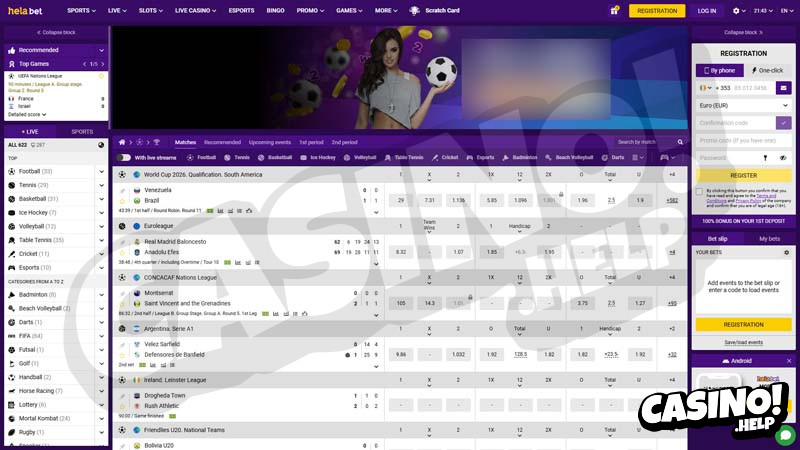This screenshot has height=450, width=800.
Task: Select the One-click registration option
Action: click(x=767, y=70)
